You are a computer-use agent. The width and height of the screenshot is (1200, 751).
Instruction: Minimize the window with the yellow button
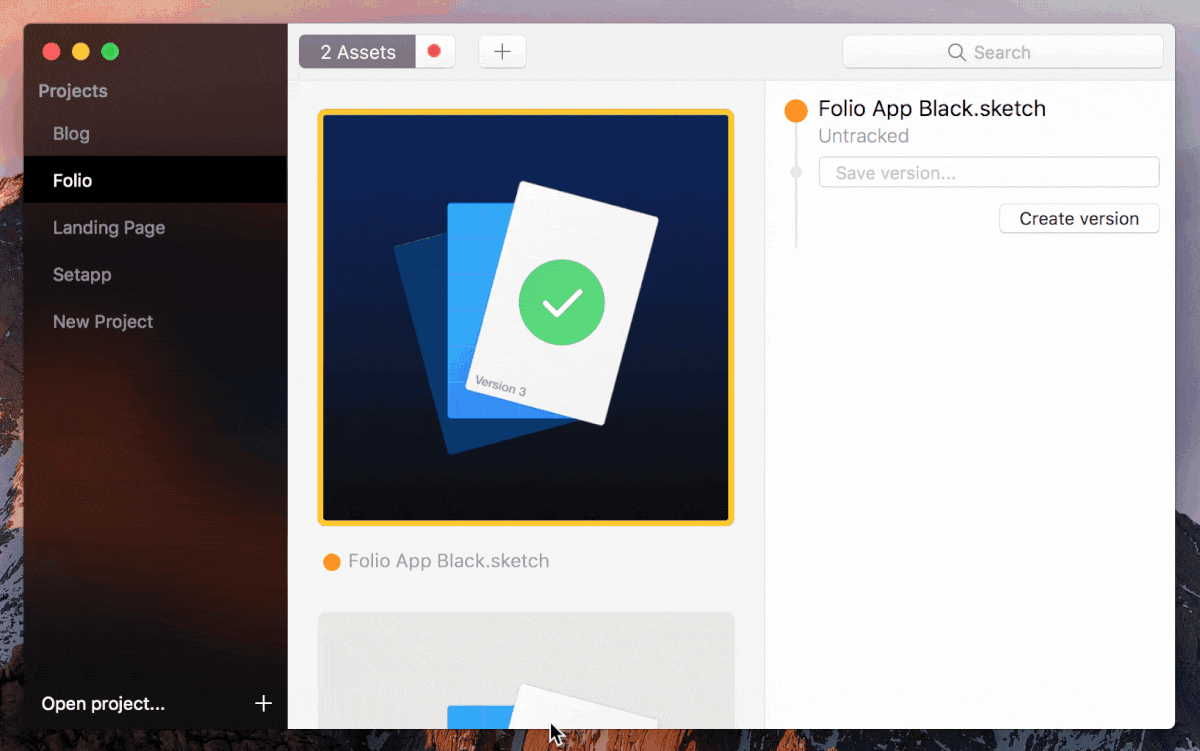pyautogui.click(x=81, y=51)
